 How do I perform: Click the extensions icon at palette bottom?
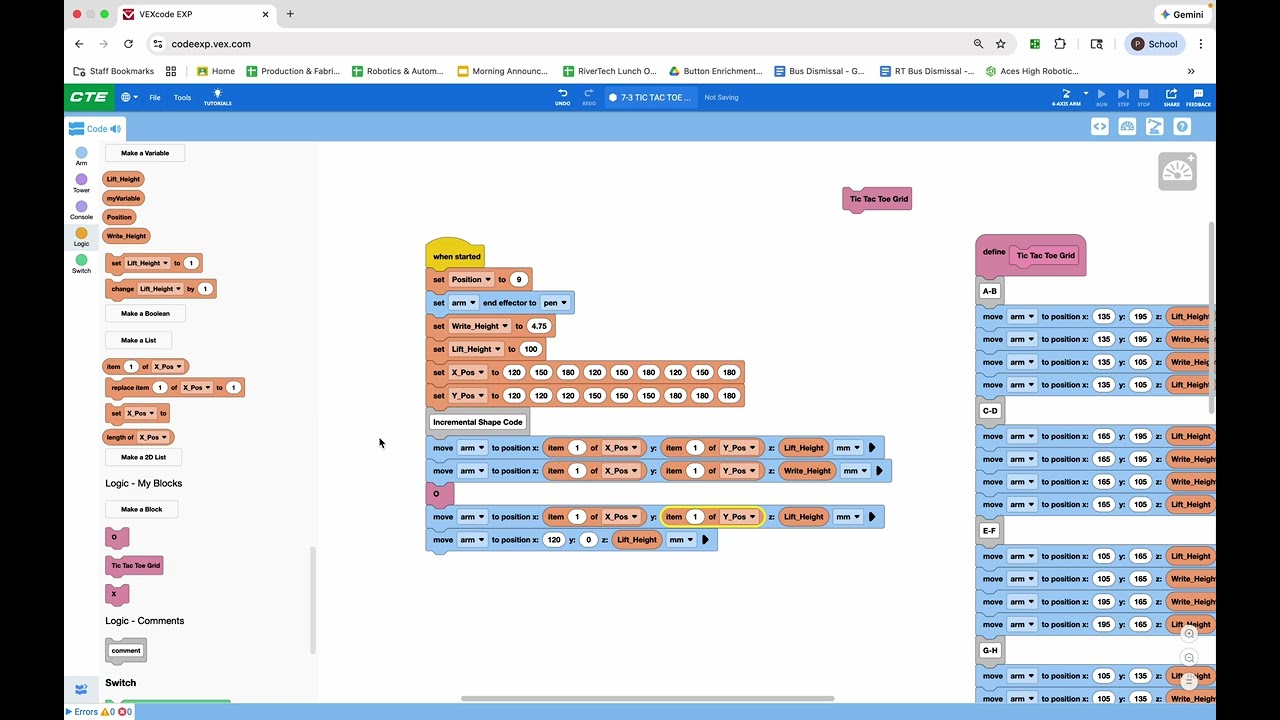coord(81,689)
